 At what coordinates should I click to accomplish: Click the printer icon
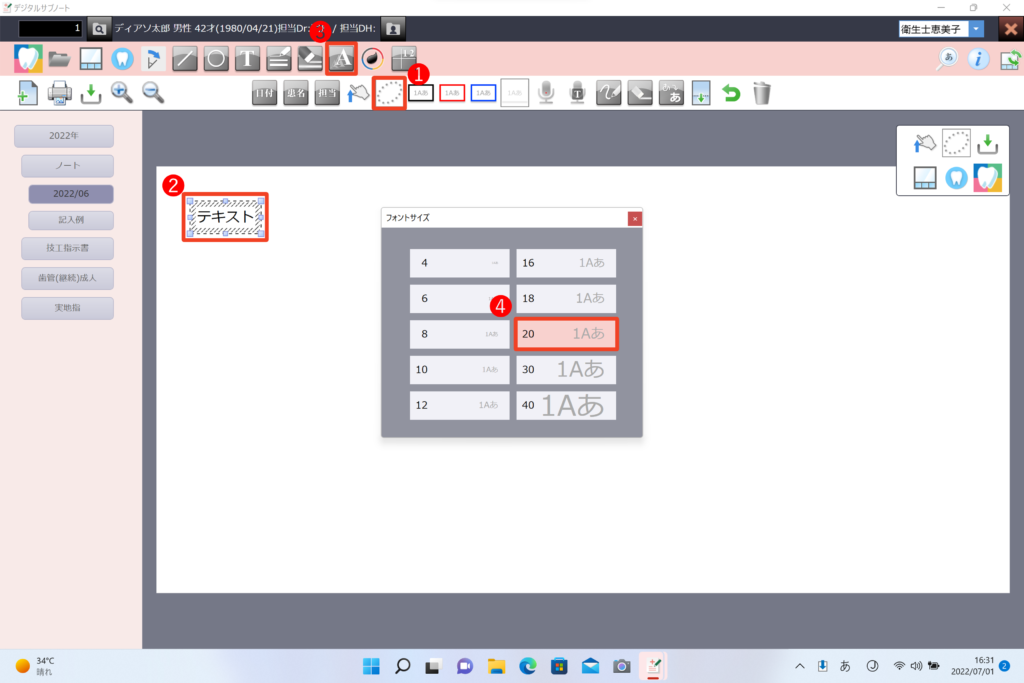tap(59, 93)
